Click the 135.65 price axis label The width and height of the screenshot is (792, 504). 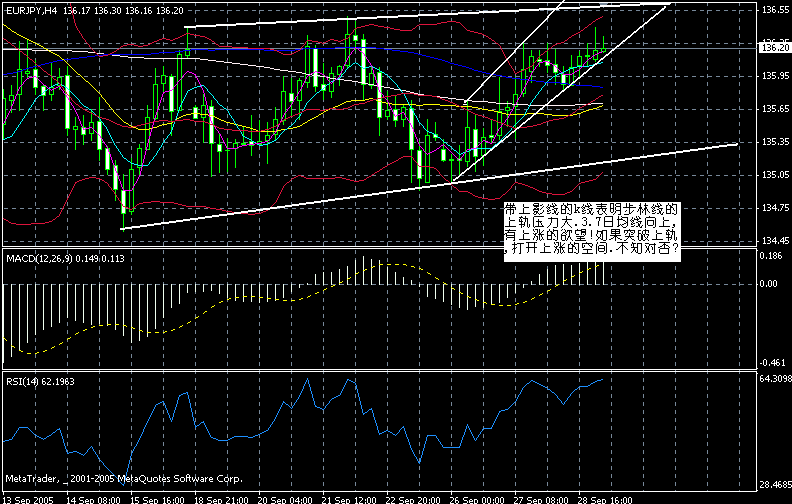click(x=775, y=109)
